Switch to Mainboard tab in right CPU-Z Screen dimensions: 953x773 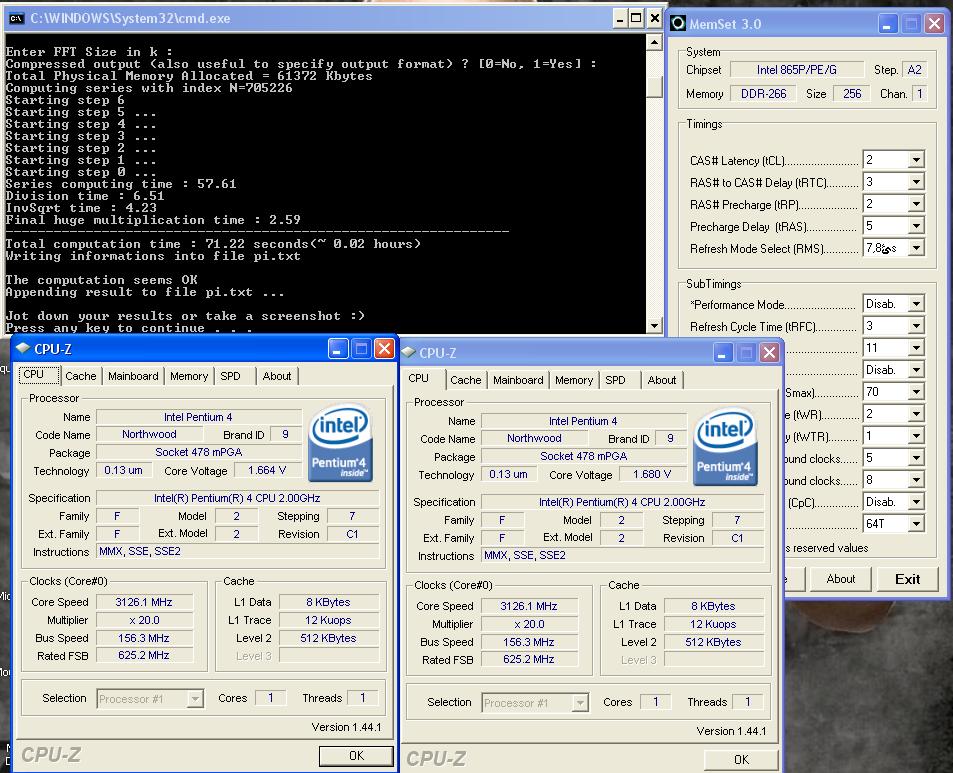[x=518, y=380]
